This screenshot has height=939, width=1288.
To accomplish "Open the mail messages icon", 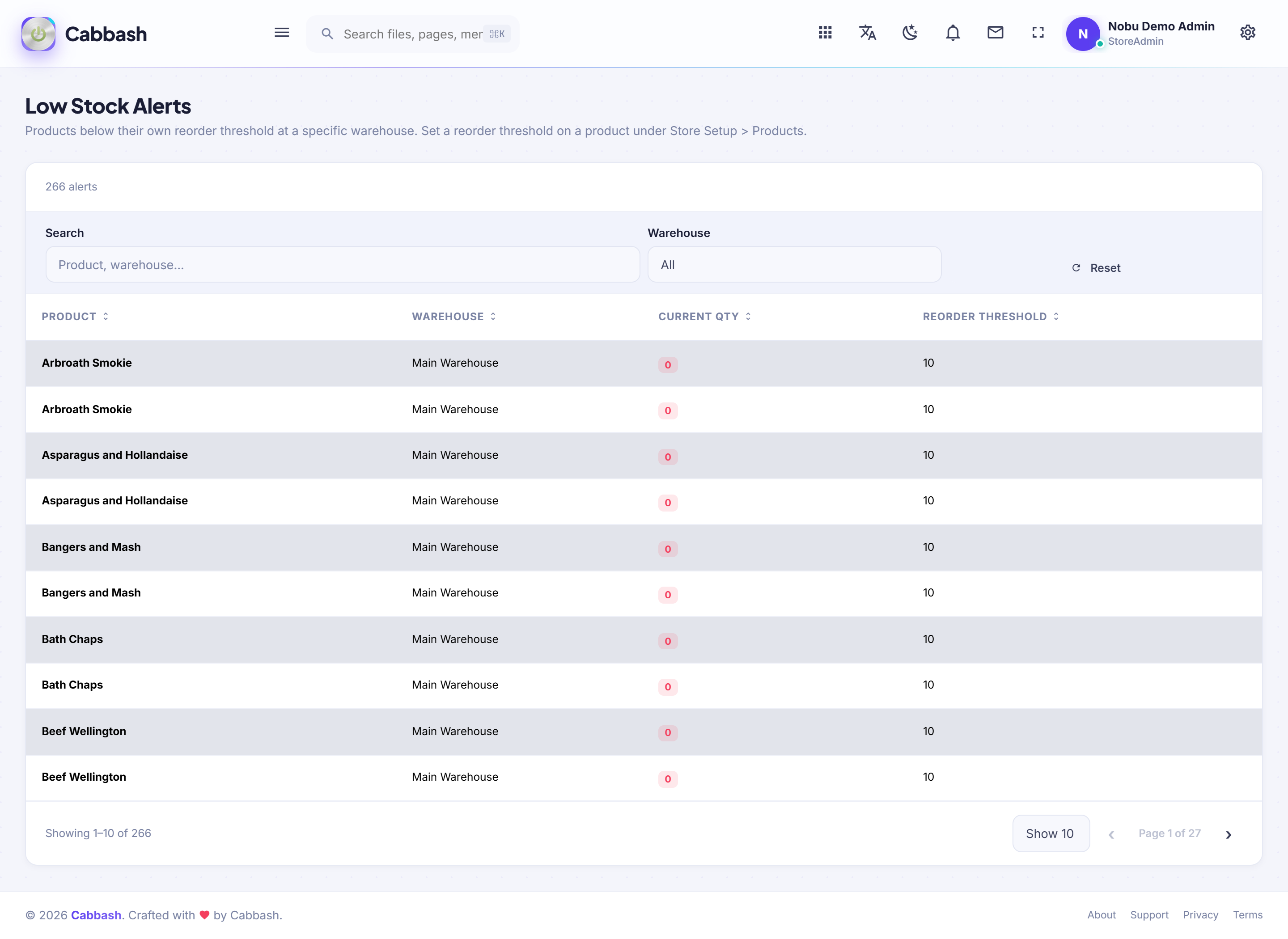I will [x=995, y=33].
